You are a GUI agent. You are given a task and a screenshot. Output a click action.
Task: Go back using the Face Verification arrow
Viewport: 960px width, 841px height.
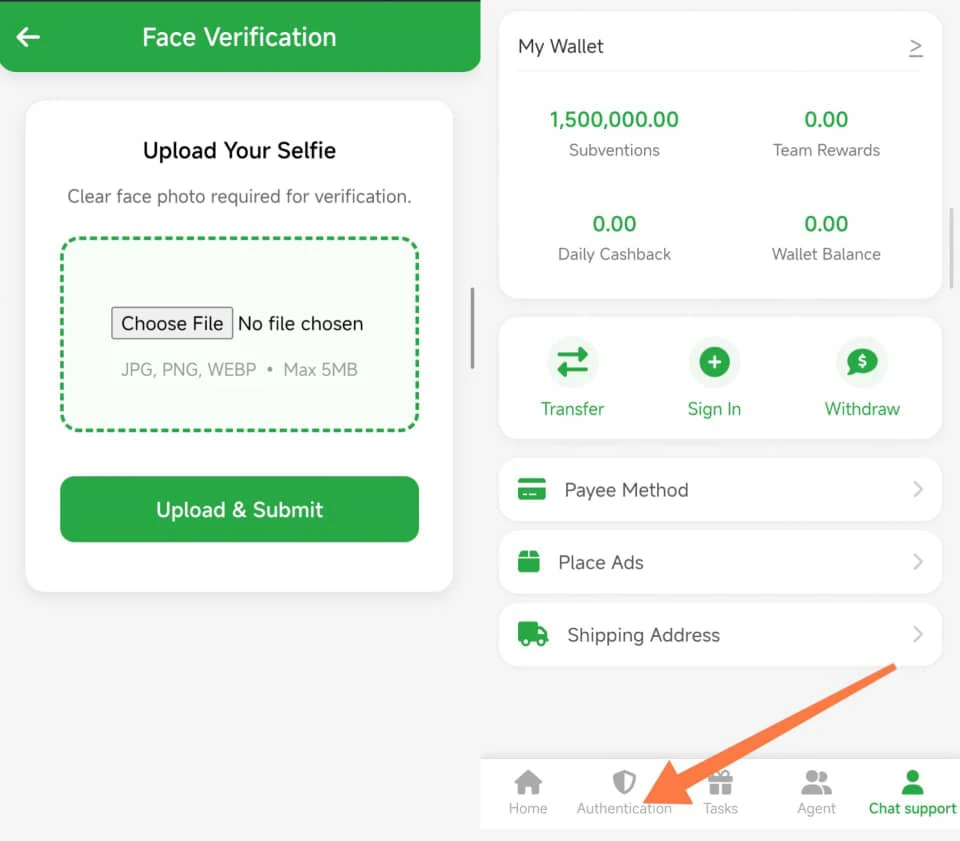tap(27, 37)
